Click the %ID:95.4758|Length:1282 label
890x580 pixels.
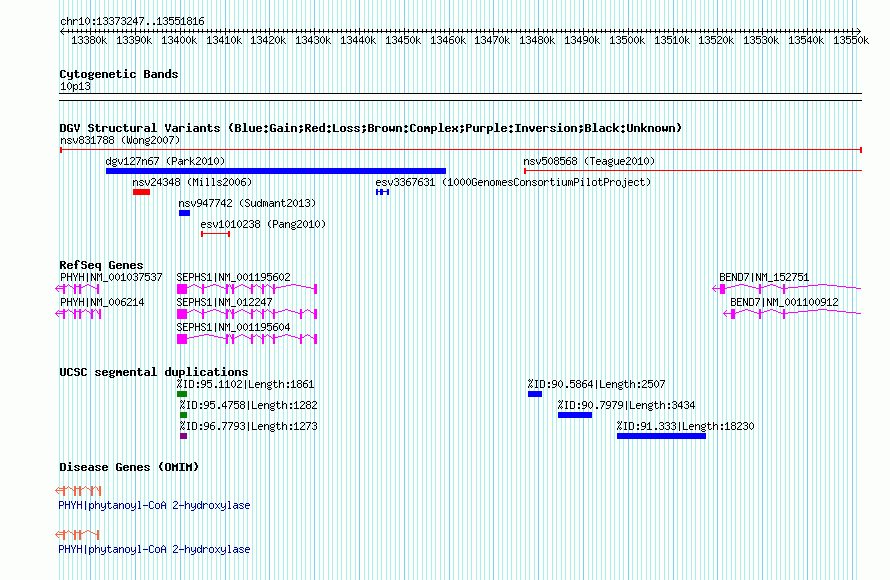249,405
